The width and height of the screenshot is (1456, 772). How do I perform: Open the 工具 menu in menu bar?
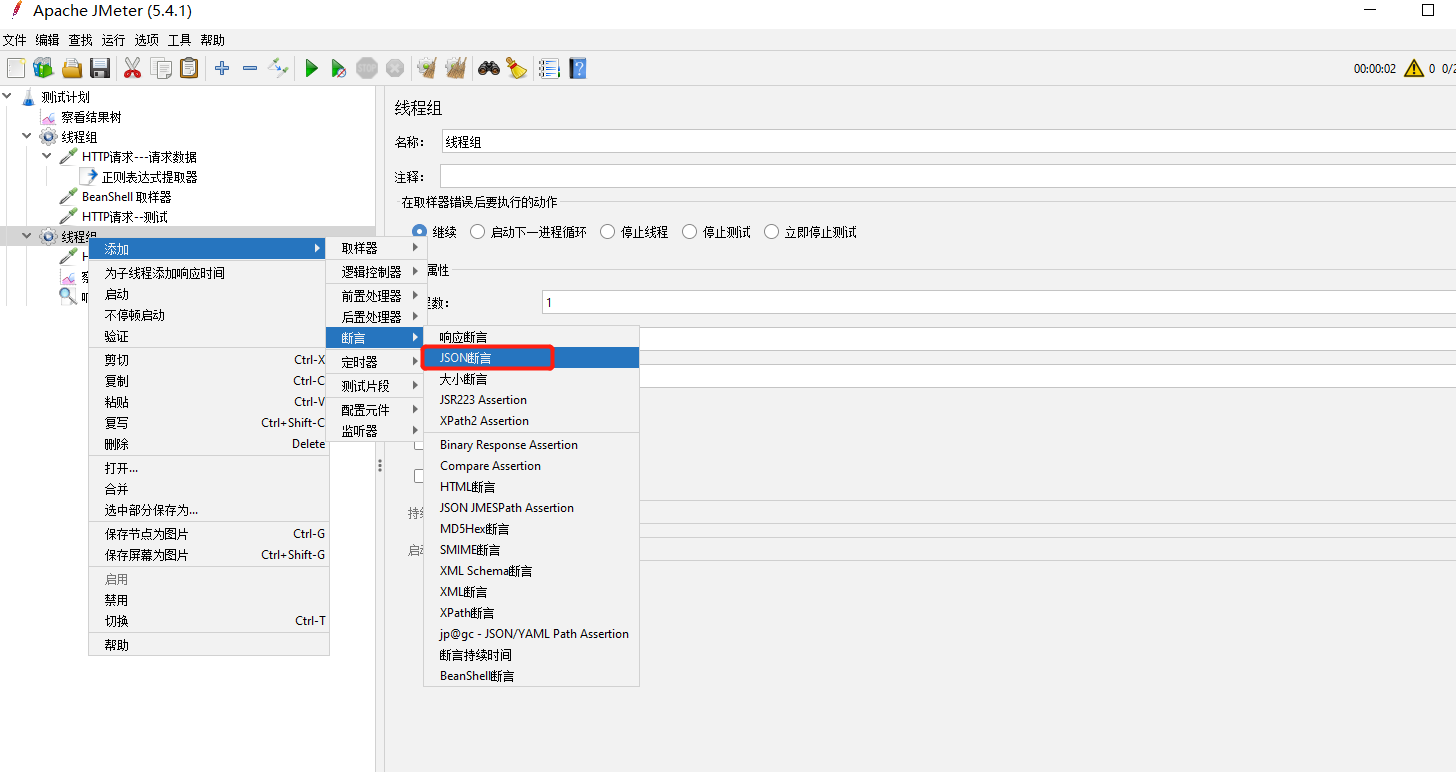[x=179, y=40]
